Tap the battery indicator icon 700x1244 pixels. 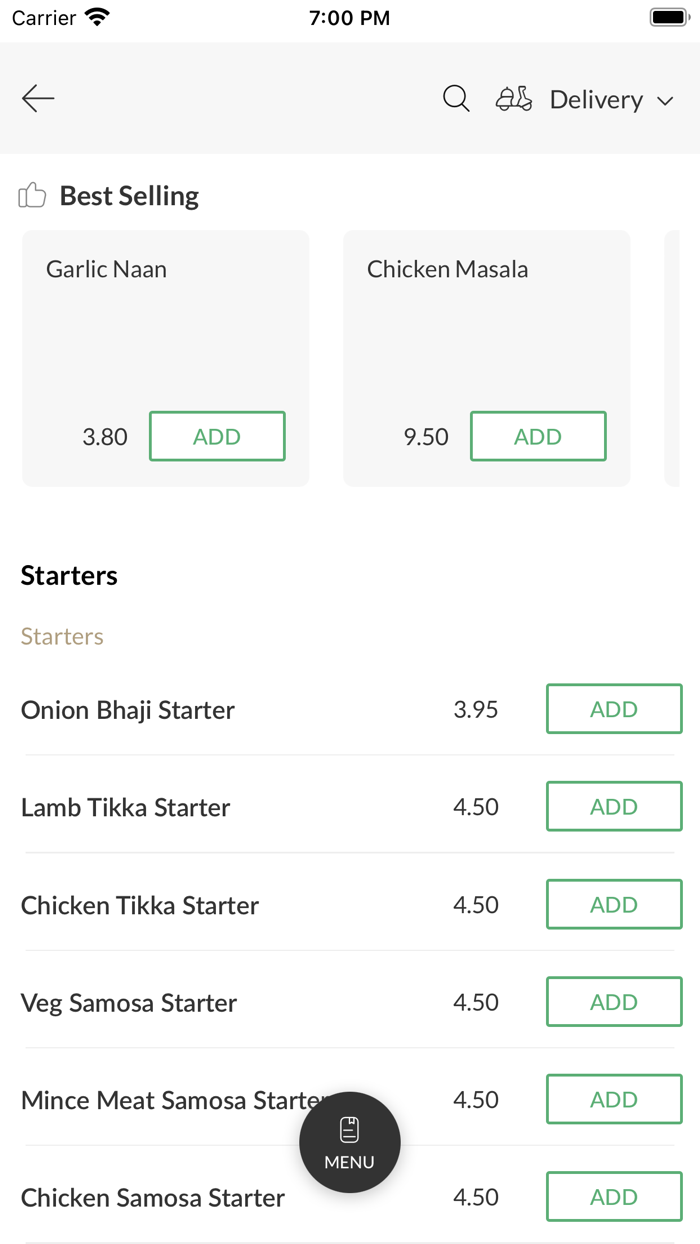pyautogui.click(x=666, y=16)
